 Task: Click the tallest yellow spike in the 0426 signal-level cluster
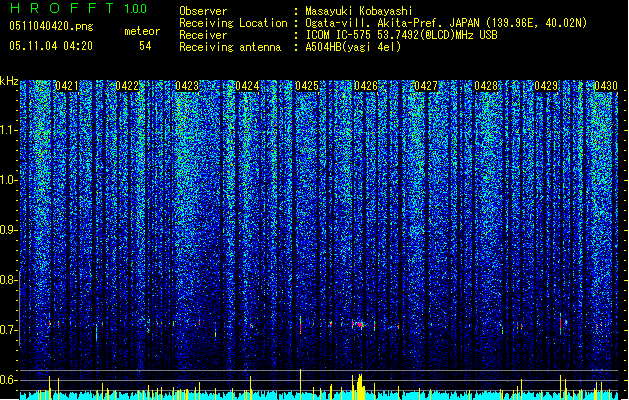pyautogui.click(x=360, y=387)
